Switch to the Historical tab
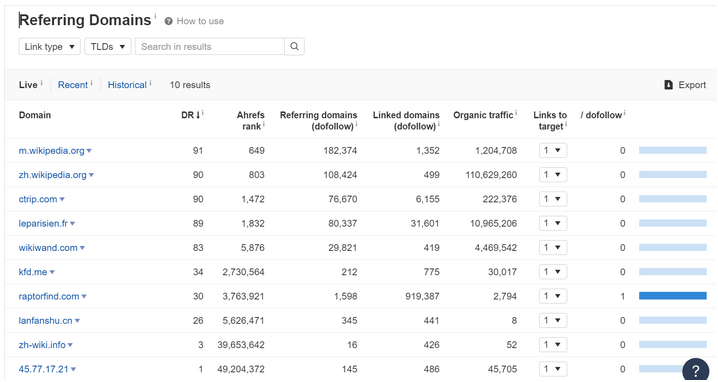Image resolution: width=718 pixels, height=382 pixels. pyautogui.click(x=127, y=85)
